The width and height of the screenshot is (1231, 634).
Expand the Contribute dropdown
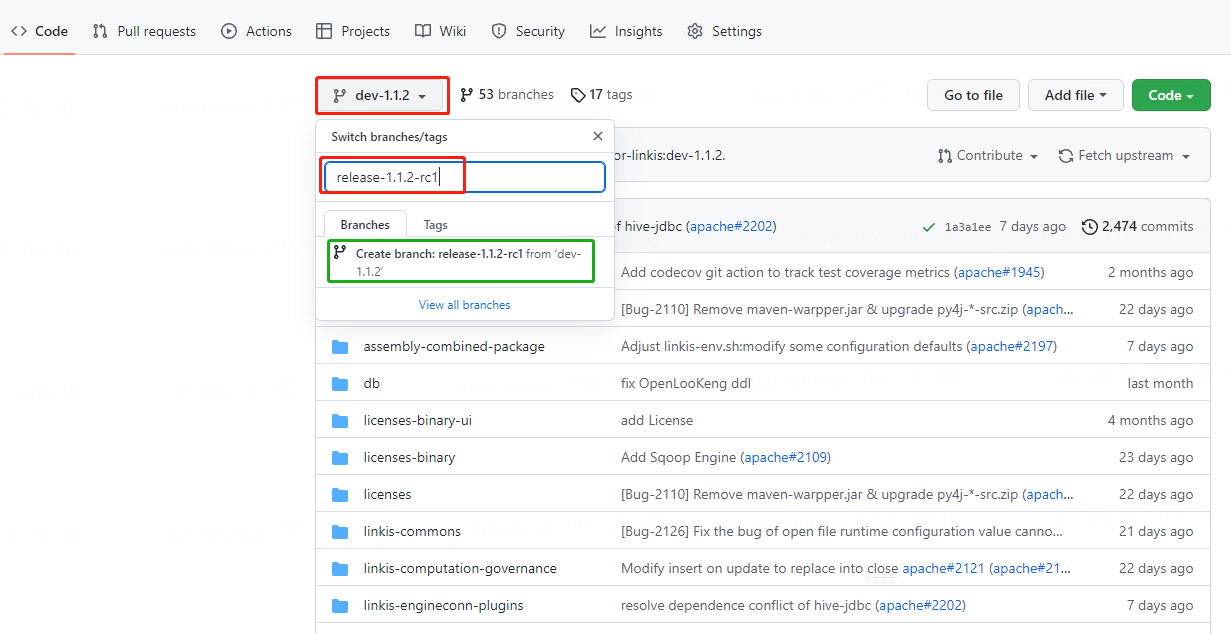[987, 156]
